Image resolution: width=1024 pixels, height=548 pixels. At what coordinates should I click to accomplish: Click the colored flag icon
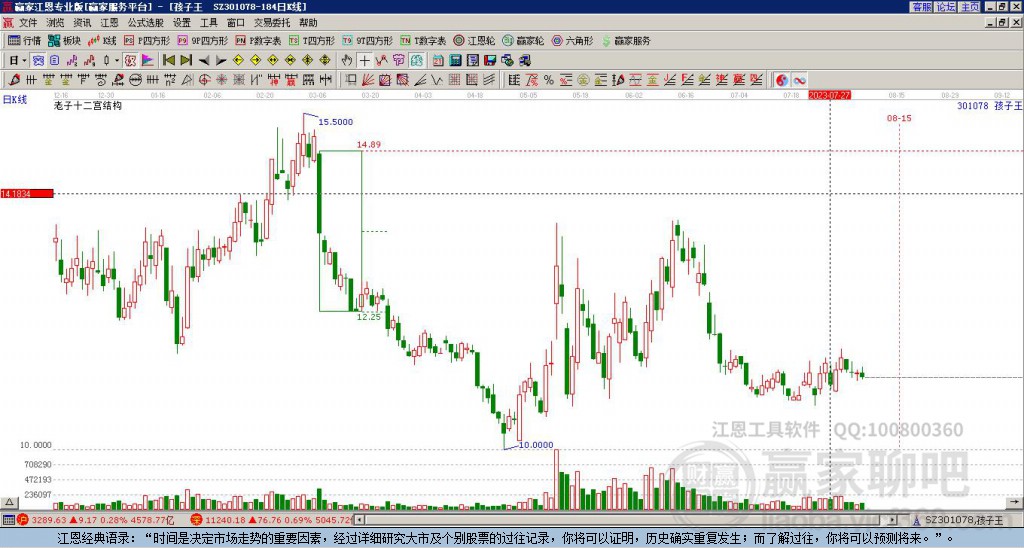pos(148,60)
